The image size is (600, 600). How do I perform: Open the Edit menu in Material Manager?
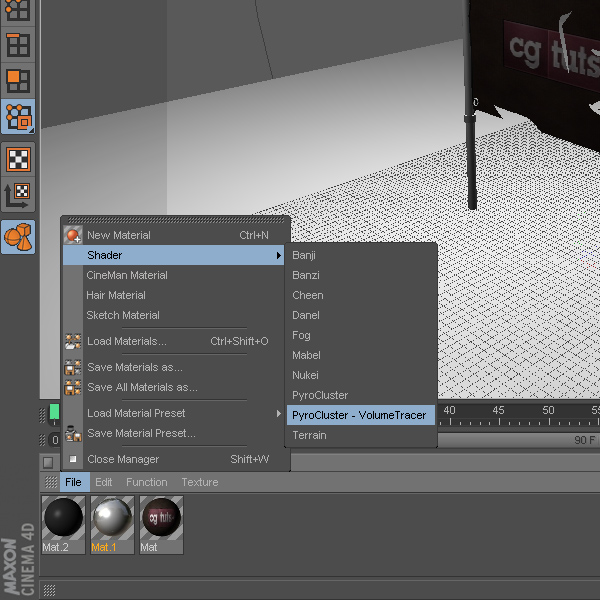click(104, 482)
